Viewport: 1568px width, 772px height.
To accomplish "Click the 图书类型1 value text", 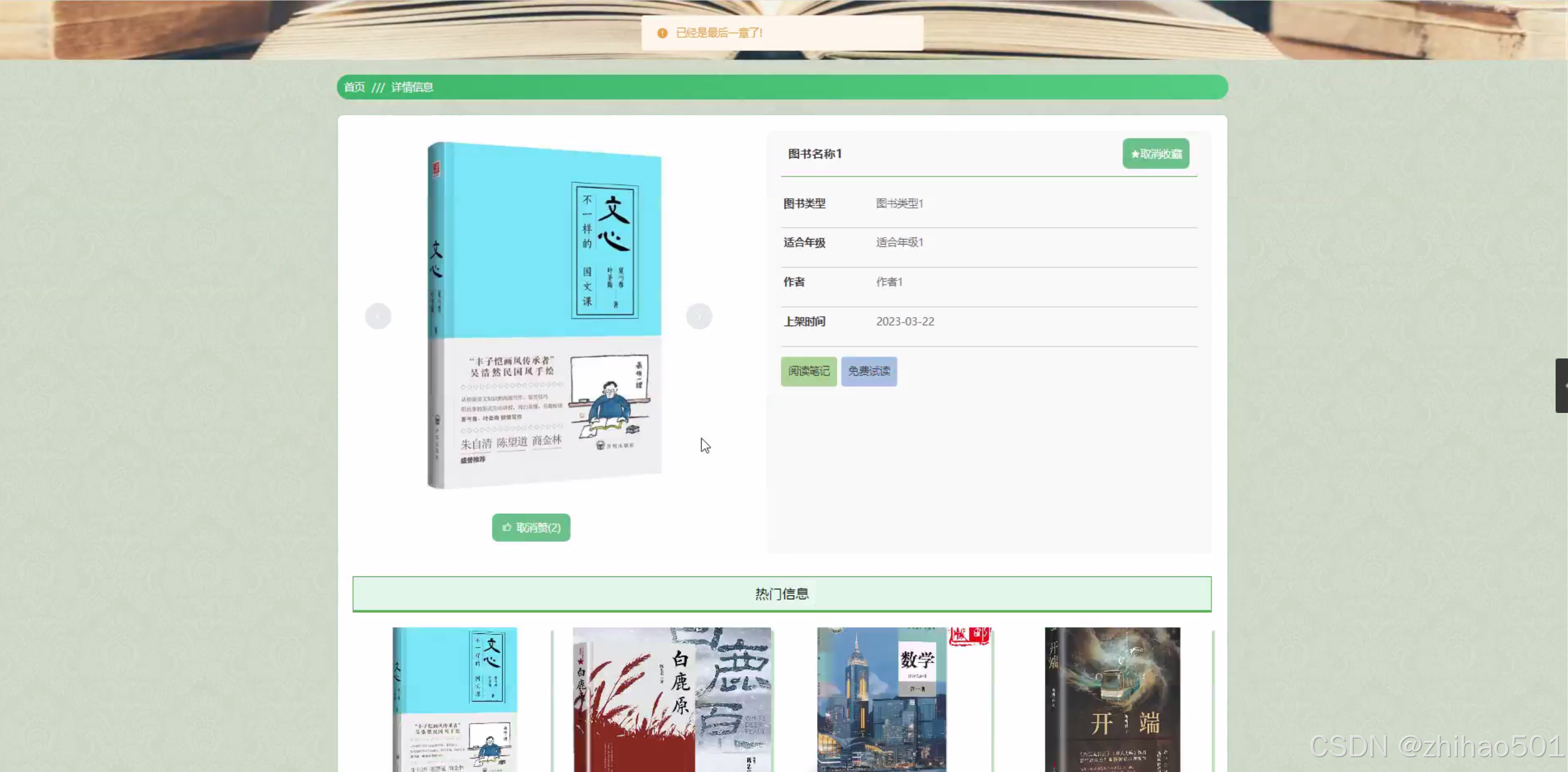I will pos(899,203).
